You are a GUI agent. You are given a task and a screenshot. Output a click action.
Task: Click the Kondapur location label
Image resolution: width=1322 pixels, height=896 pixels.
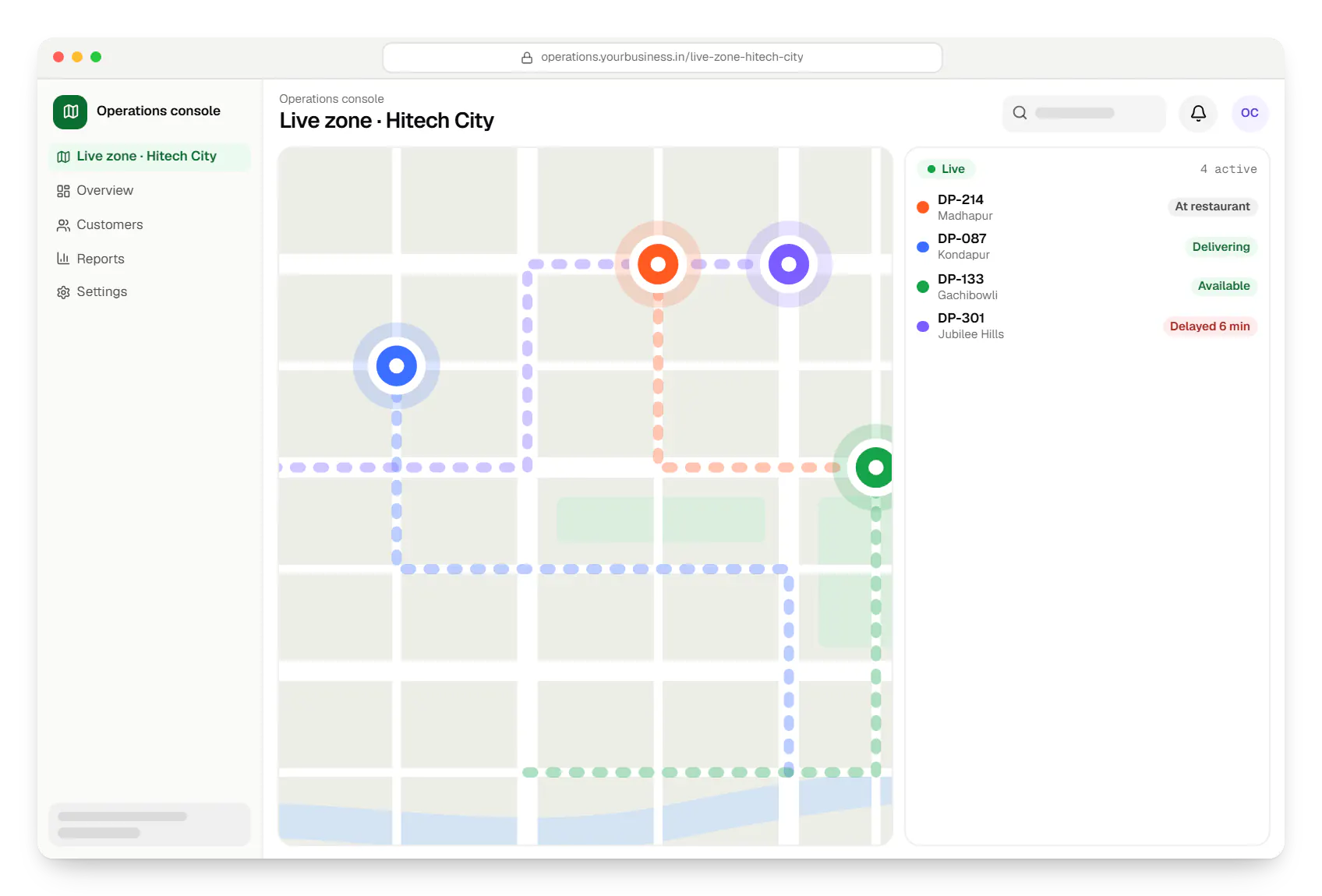click(x=963, y=255)
